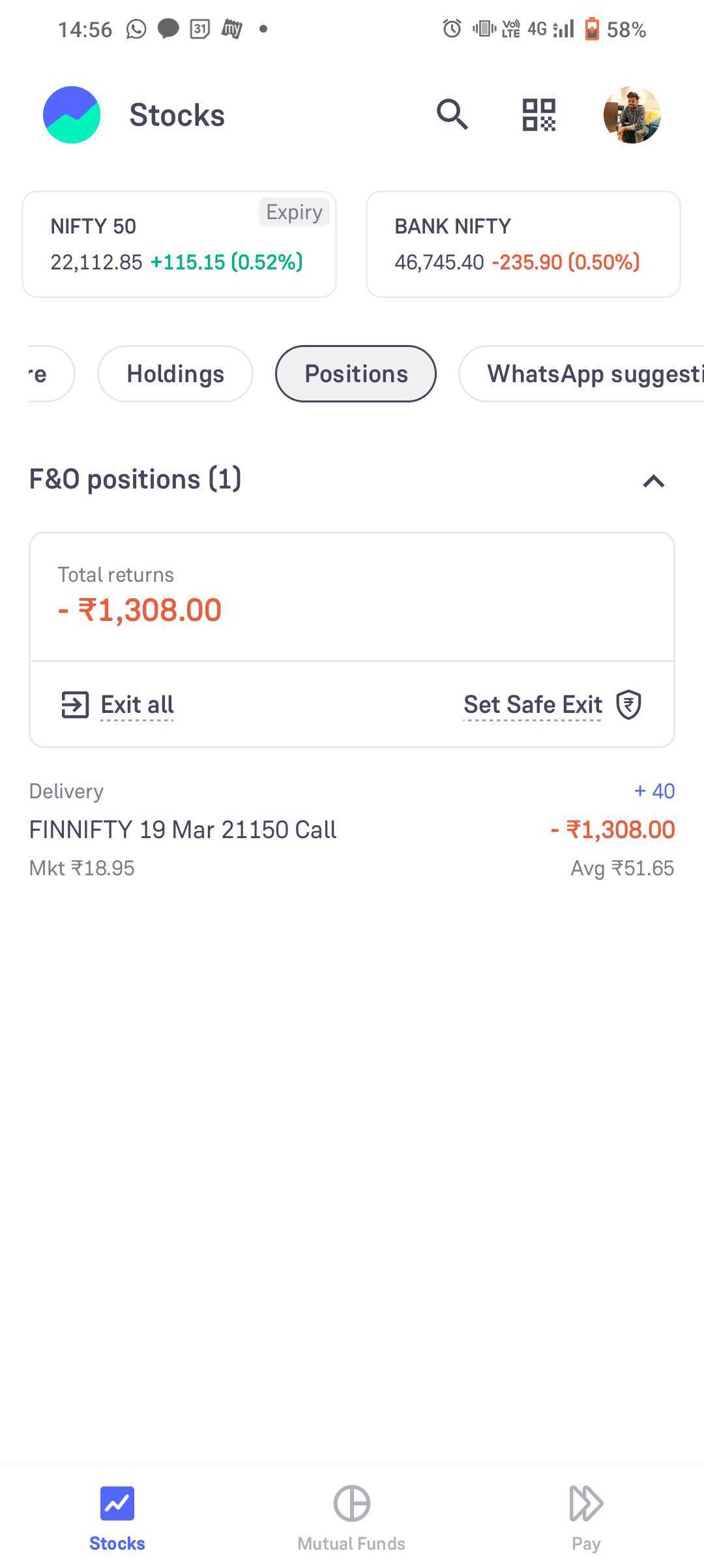Collapse the F&O positions section chevron

(x=654, y=481)
